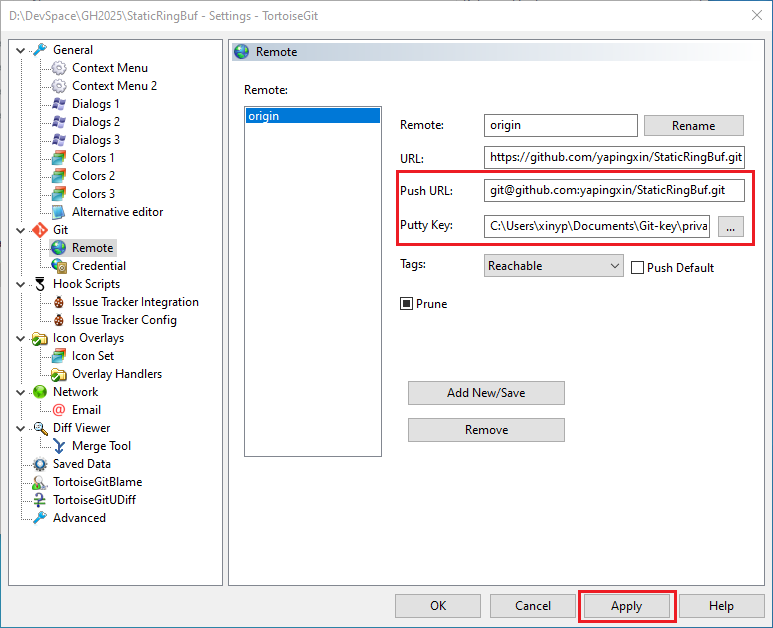
Task: Click the Advanced wrench icon
Action: coord(40,518)
